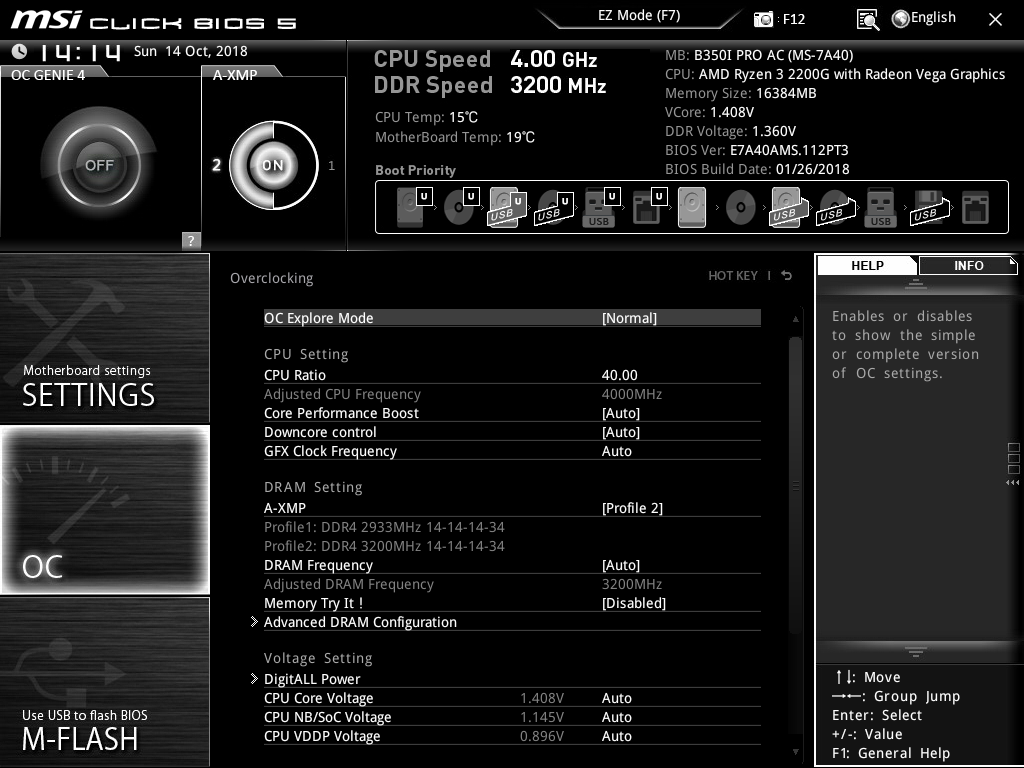Viewport: 1024px width, 768px height.
Task: Open the HELP tab
Action: pyautogui.click(x=867, y=266)
